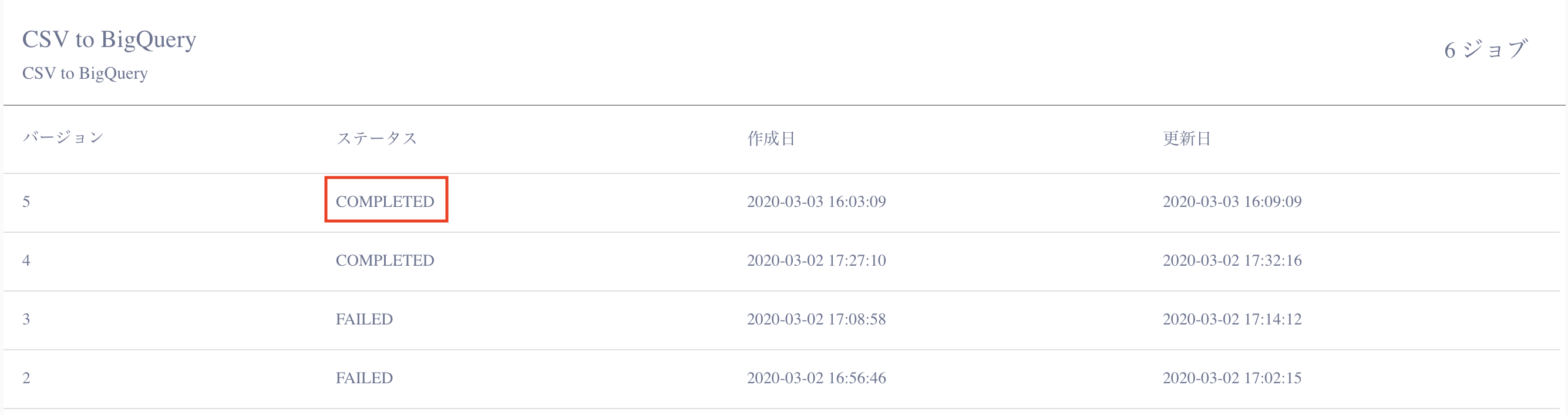
Task: Click the CSV to BigQuery subtitle
Action: click(85, 73)
